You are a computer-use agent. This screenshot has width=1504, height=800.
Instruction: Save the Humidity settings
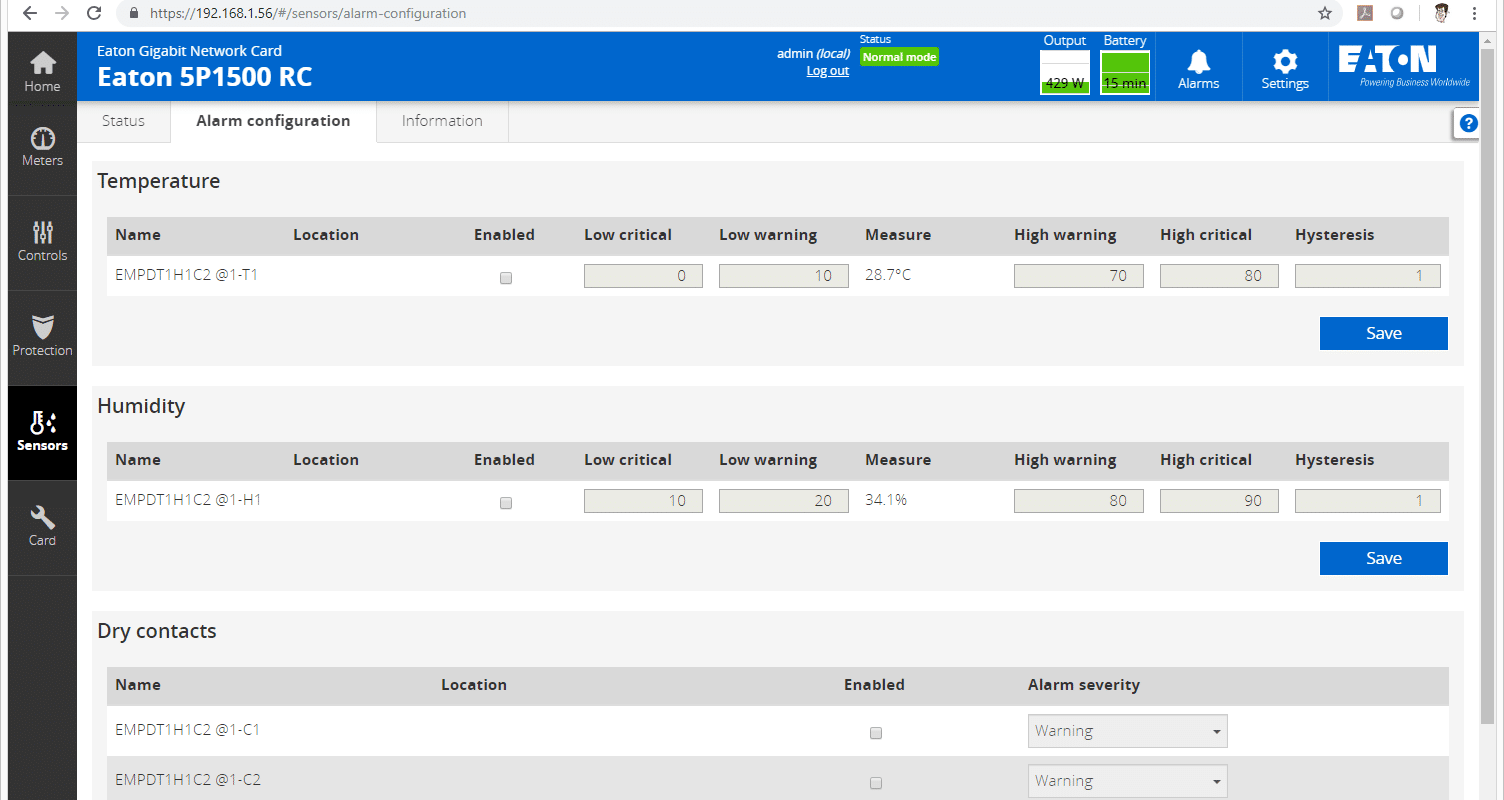(1384, 558)
